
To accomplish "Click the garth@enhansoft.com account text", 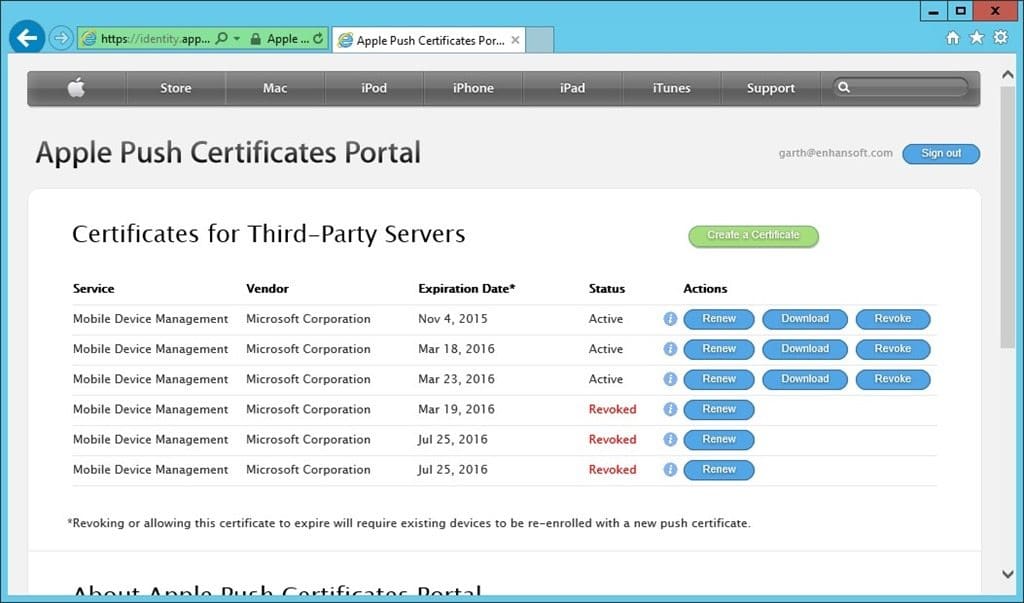I will (835, 153).
